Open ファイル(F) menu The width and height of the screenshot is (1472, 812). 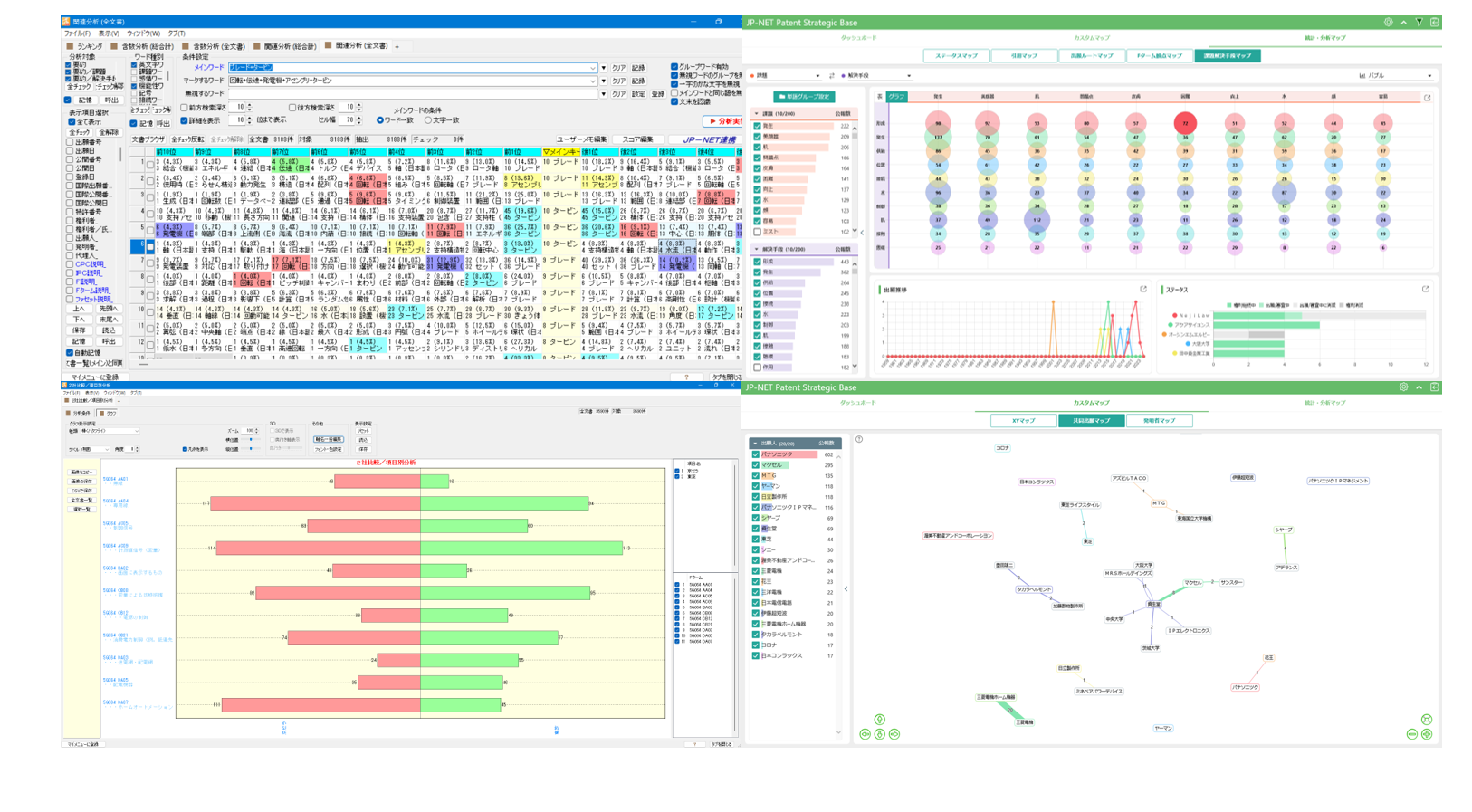(x=77, y=33)
